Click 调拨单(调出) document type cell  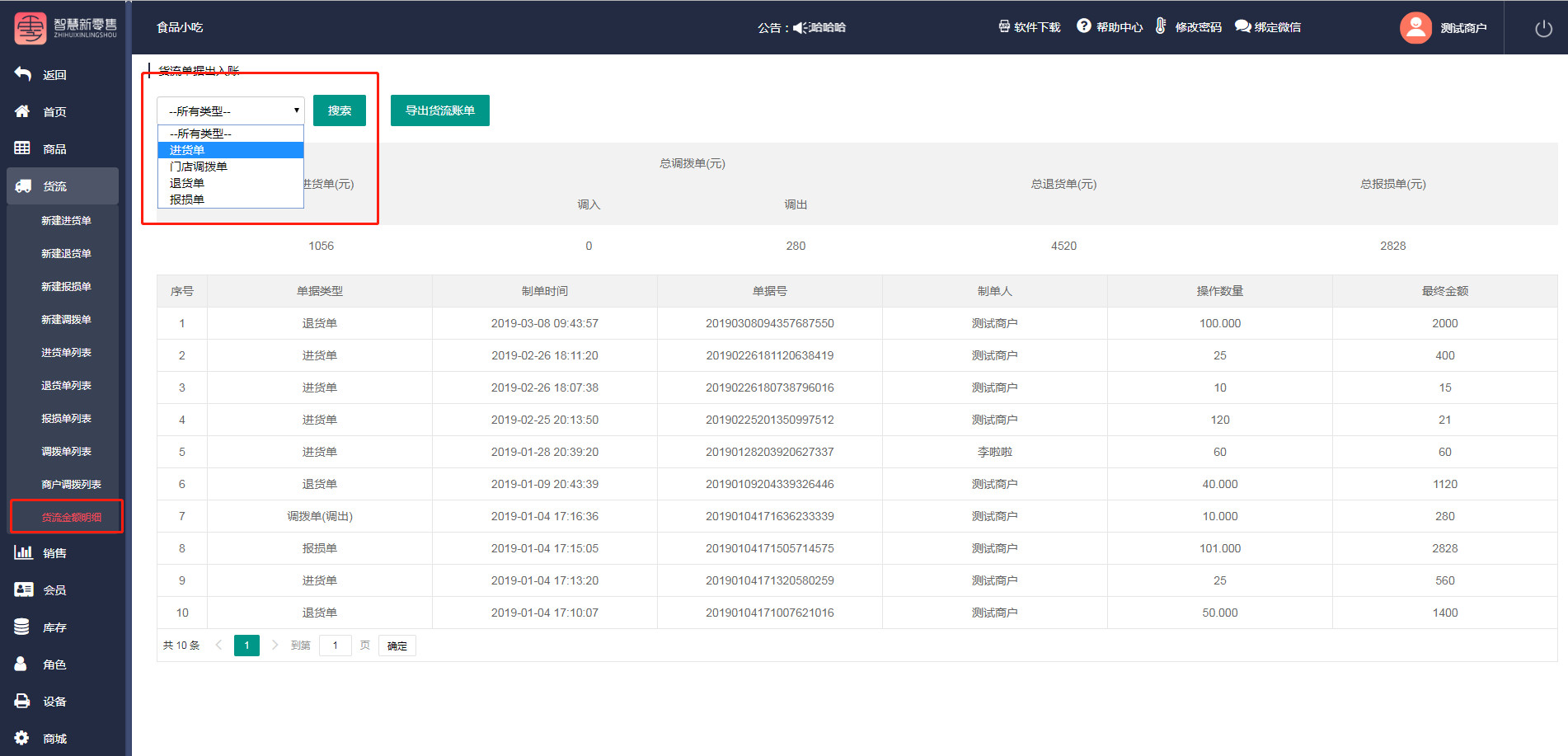pyautogui.click(x=320, y=516)
